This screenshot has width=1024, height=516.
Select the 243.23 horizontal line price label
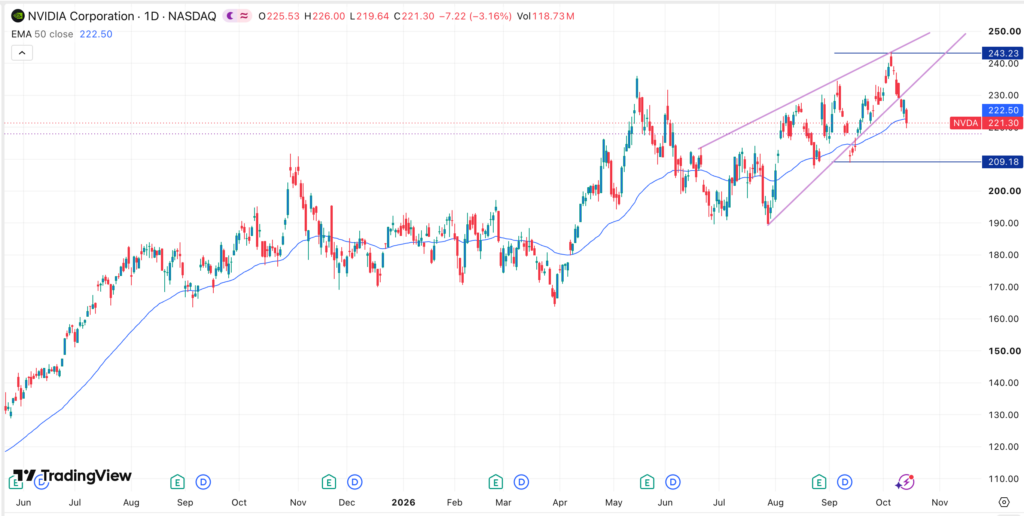1001,53
